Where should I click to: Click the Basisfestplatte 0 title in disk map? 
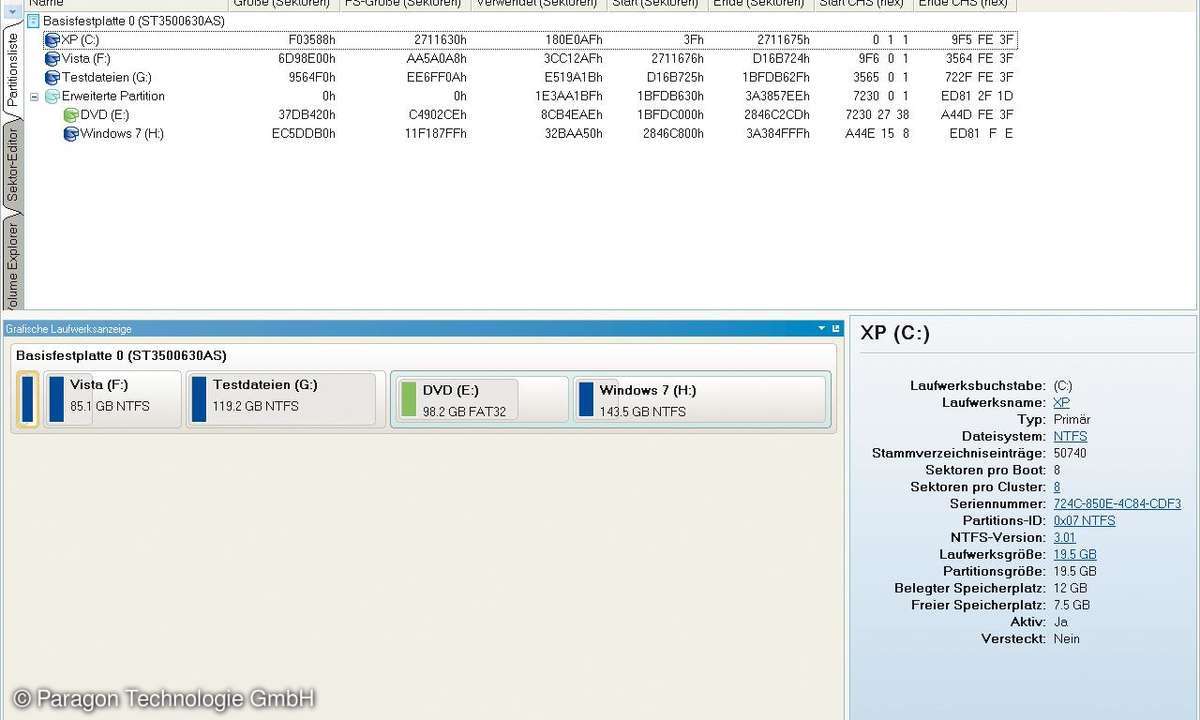pos(121,355)
